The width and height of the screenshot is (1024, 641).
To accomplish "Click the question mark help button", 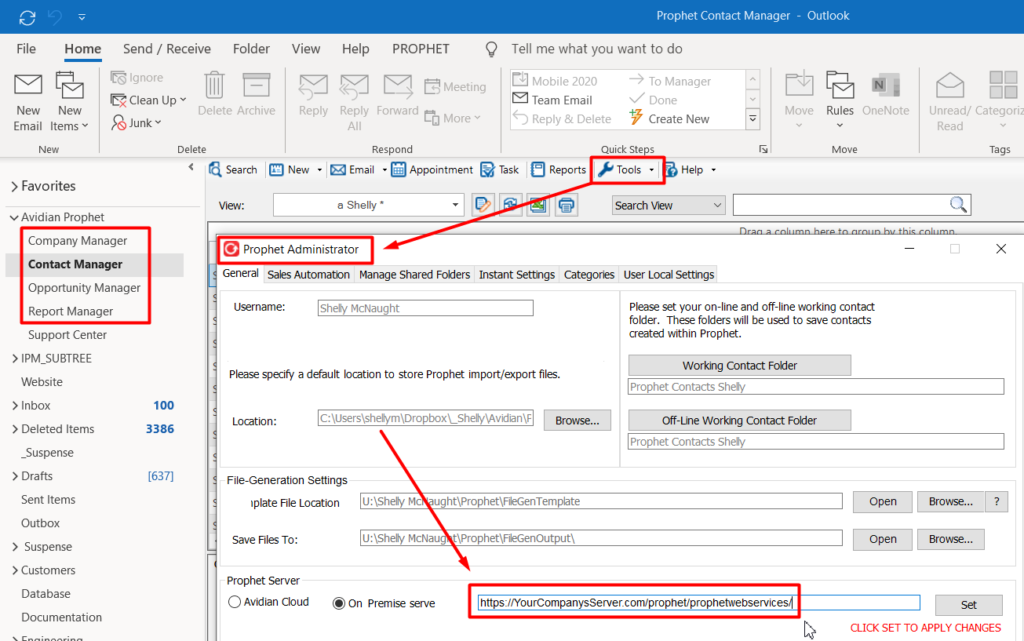I will (997, 501).
